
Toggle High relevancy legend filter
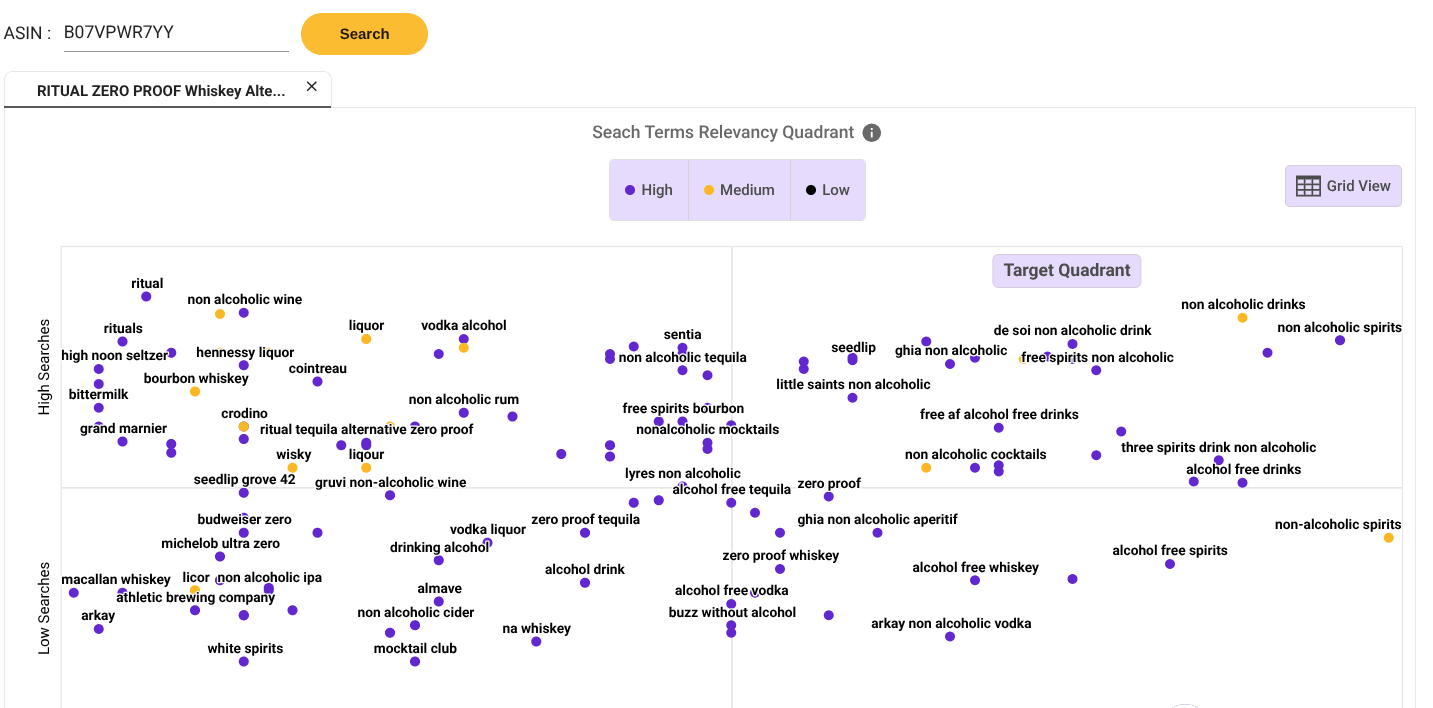pos(649,190)
